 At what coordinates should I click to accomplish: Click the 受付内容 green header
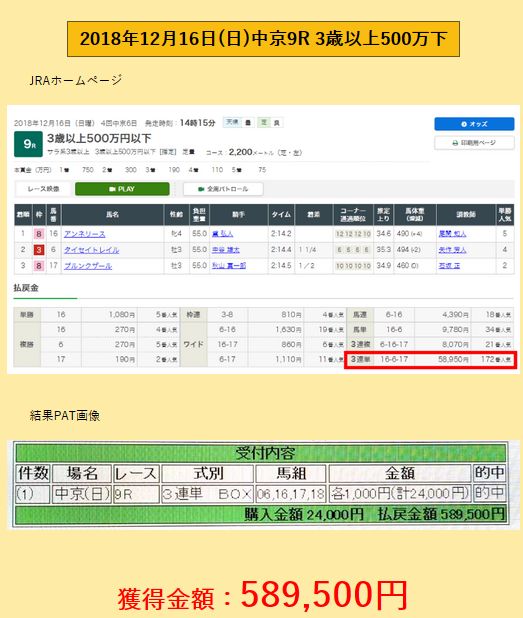tap(261, 453)
